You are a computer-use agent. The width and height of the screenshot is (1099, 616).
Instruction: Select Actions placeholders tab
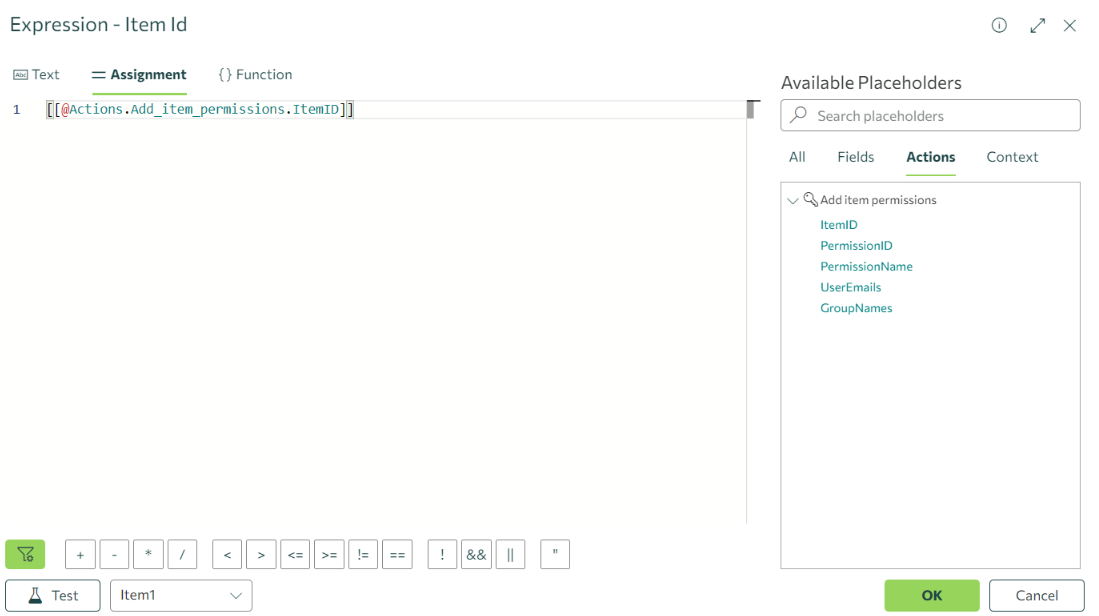(931, 157)
